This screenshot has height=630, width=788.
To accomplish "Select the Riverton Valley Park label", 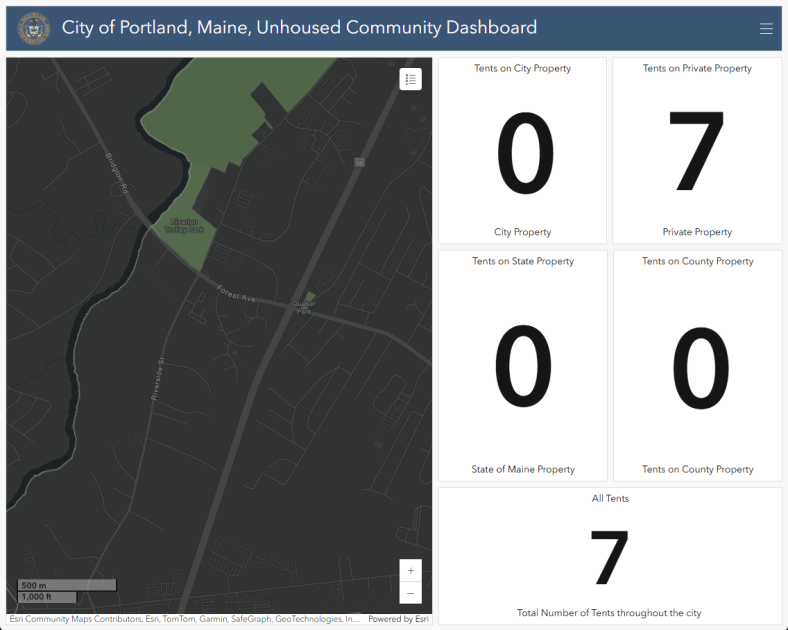I will (x=184, y=225).
